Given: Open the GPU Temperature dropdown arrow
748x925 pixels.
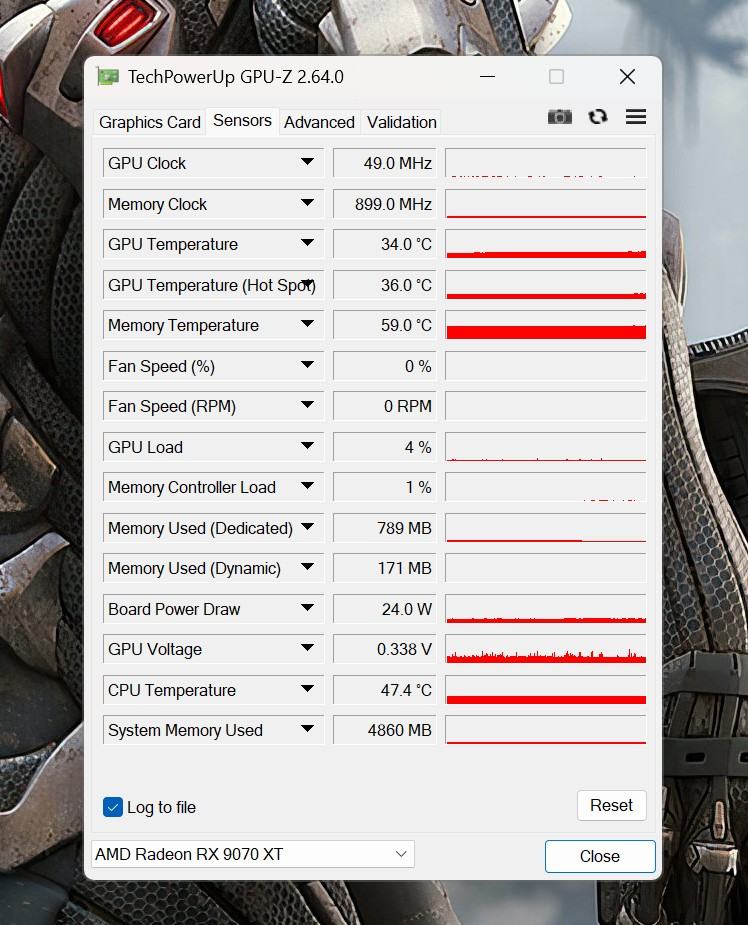Looking at the screenshot, I should click(307, 242).
